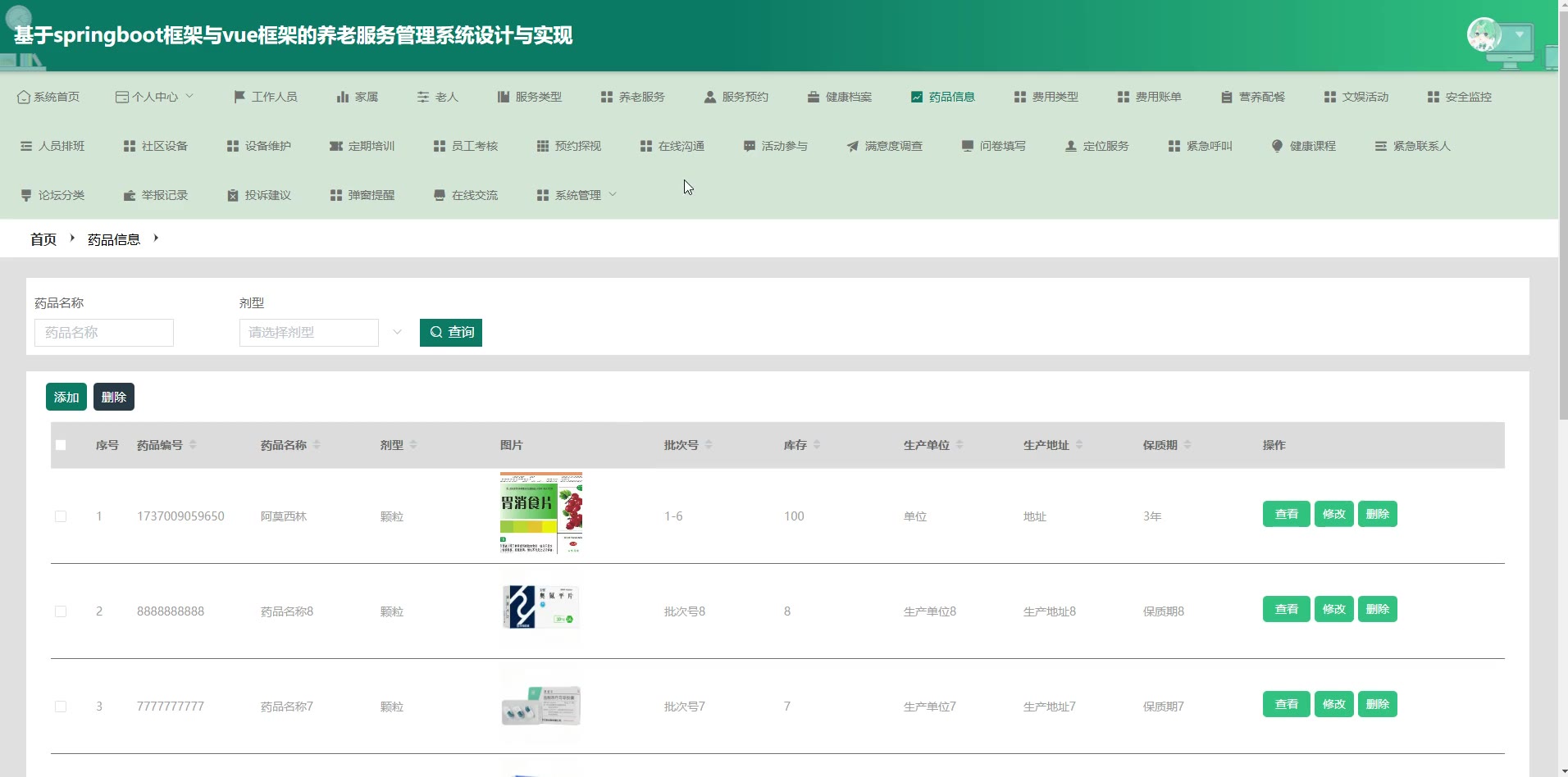Click the building icon for 服务类型
1568x777 pixels.
504,97
